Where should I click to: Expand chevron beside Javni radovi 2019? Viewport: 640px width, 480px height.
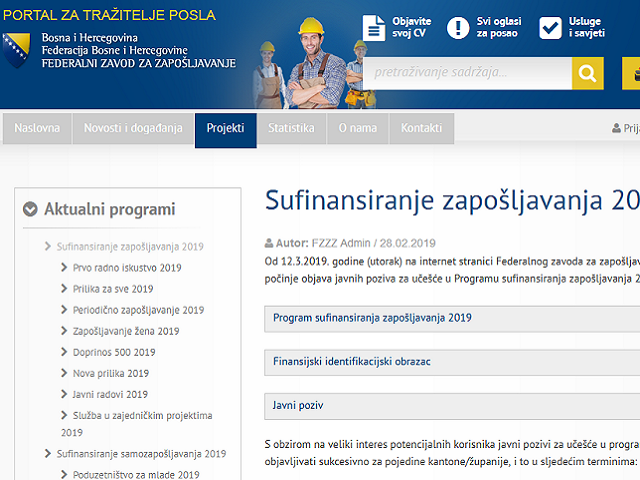click(x=64, y=394)
